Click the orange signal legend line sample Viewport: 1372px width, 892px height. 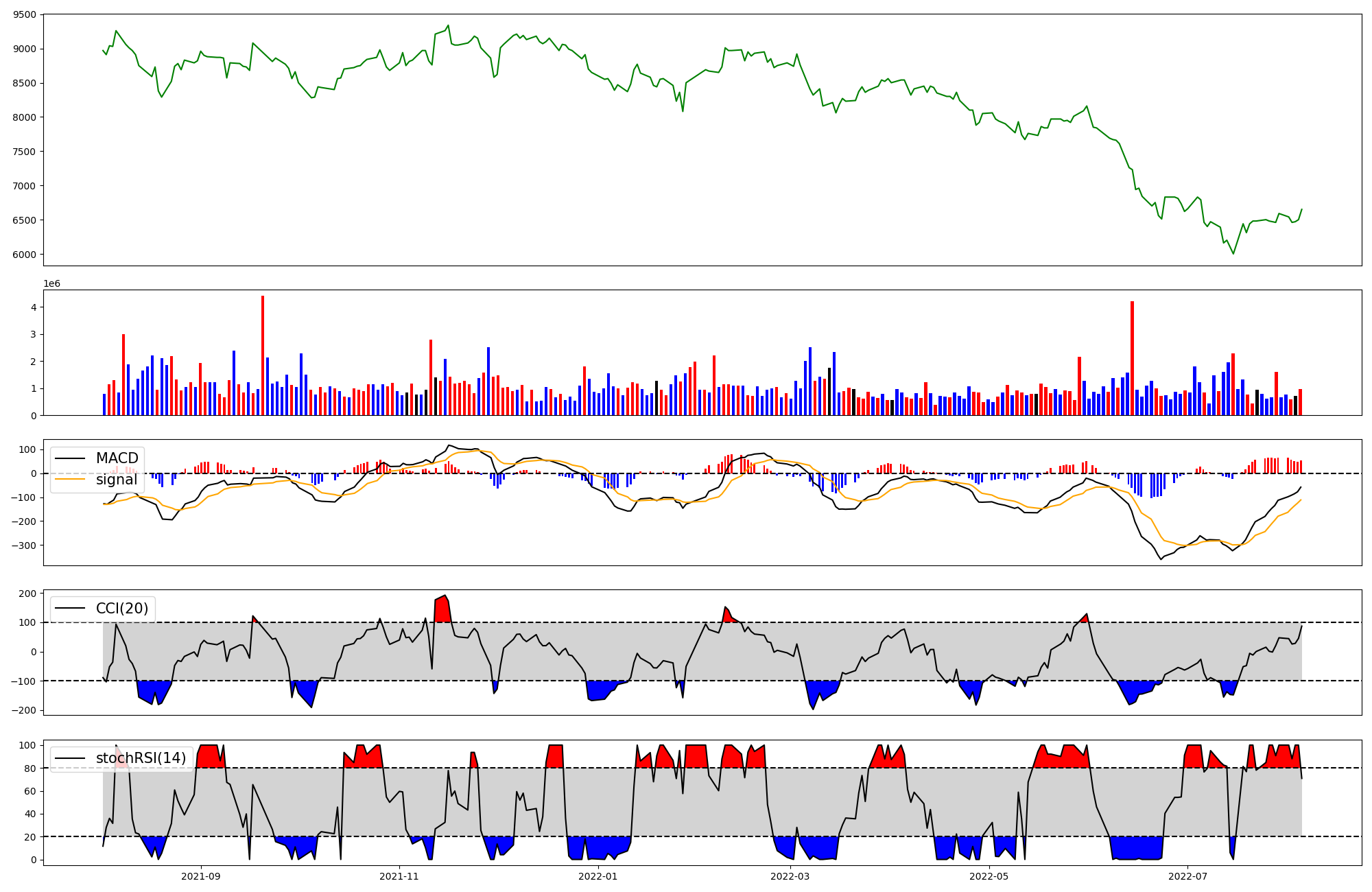click(71, 480)
